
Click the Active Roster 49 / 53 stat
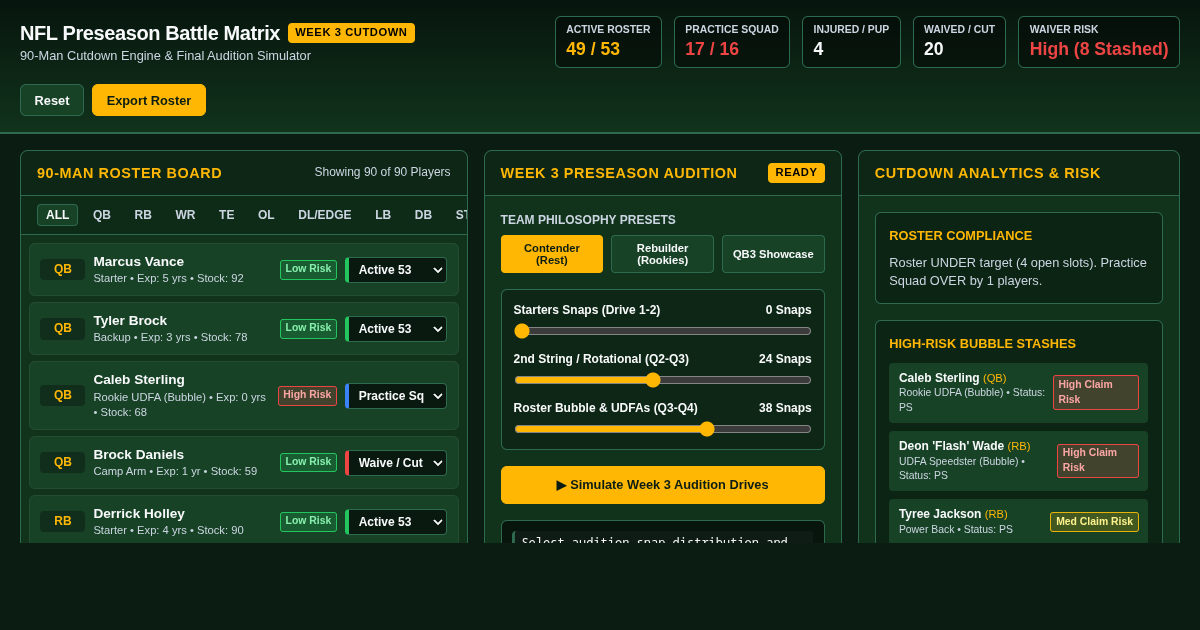[608, 42]
